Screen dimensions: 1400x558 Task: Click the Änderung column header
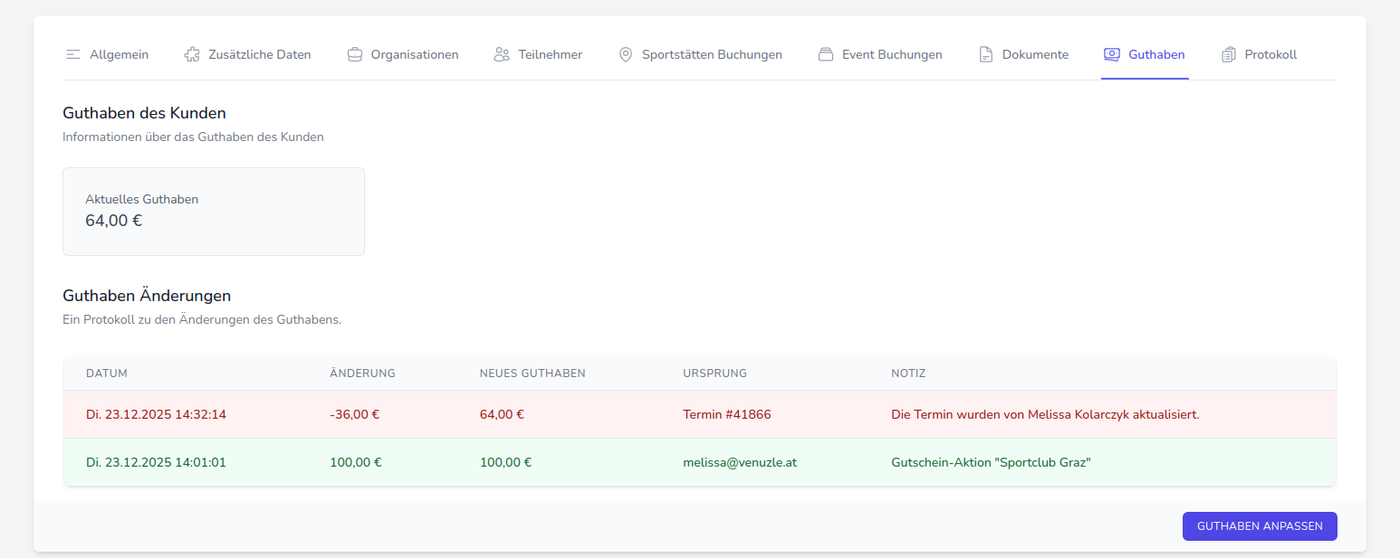(363, 373)
